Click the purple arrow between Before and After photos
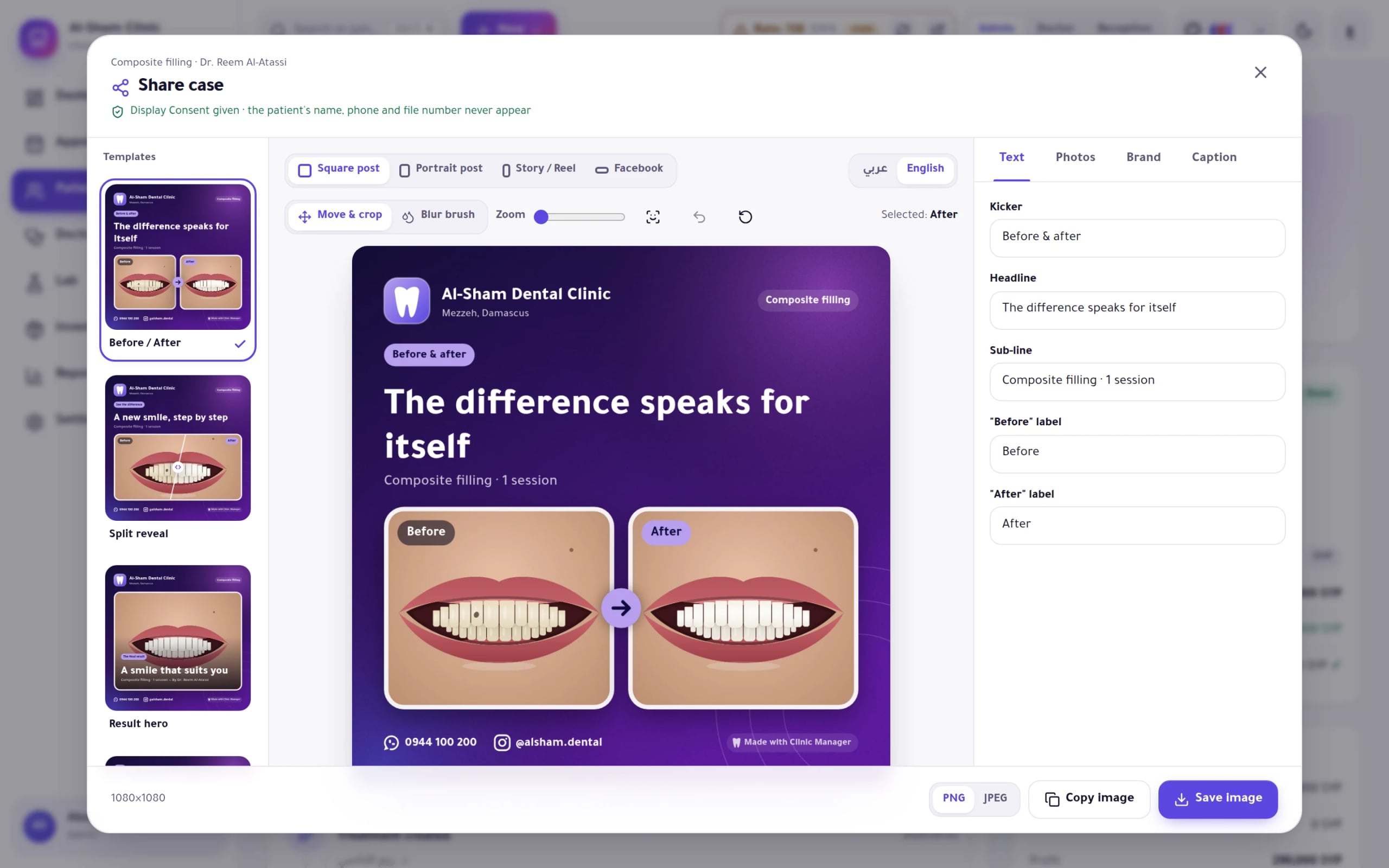The image size is (1389, 868). pyautogui.click(x=621, y=608)
